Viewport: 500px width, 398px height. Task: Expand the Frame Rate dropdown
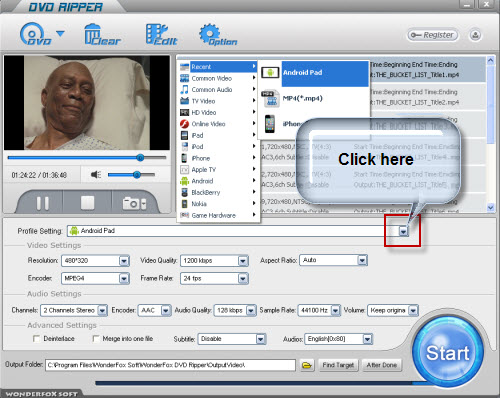[x=243, y=278]
